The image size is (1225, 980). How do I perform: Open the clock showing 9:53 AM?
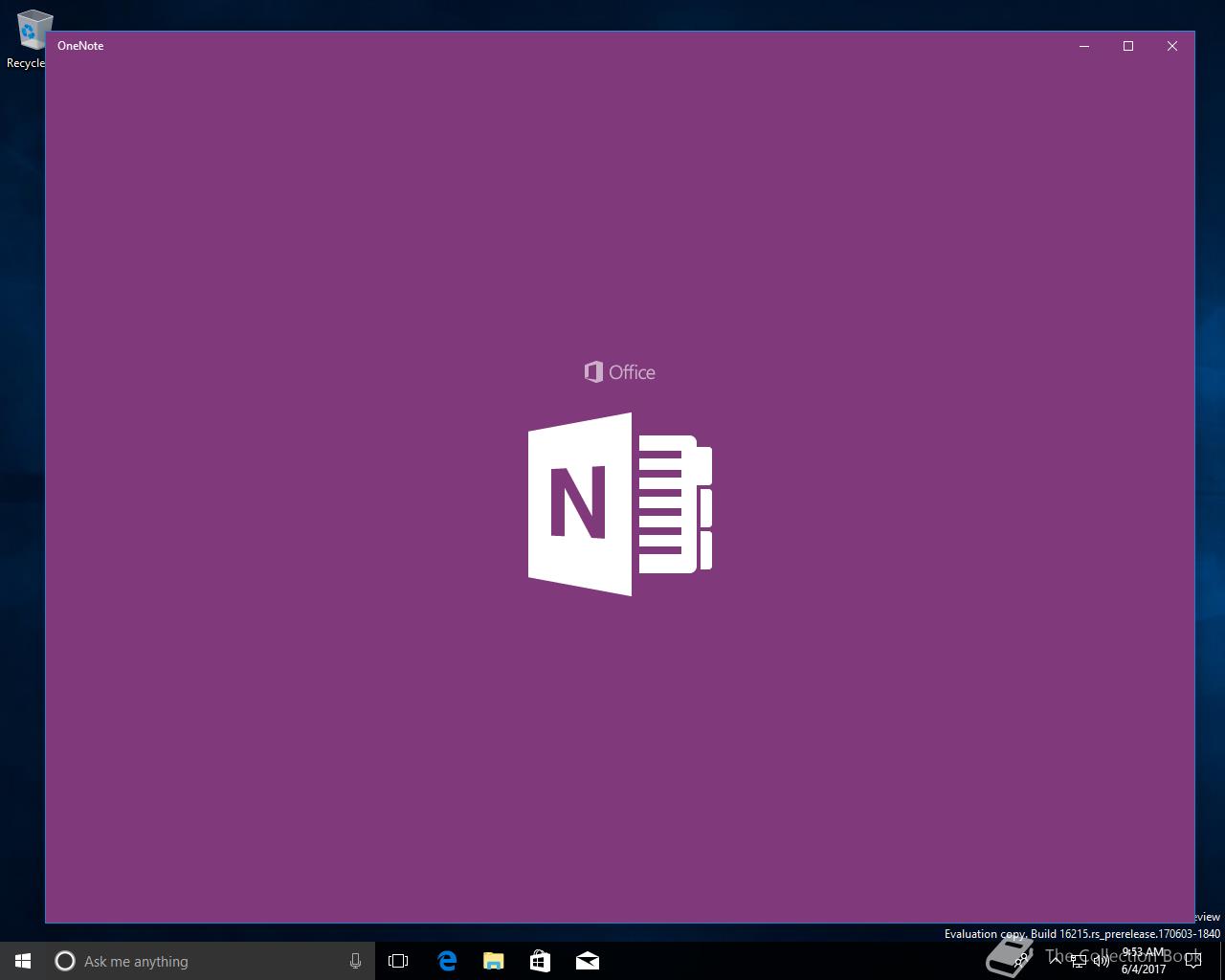tap(1144, 961)
